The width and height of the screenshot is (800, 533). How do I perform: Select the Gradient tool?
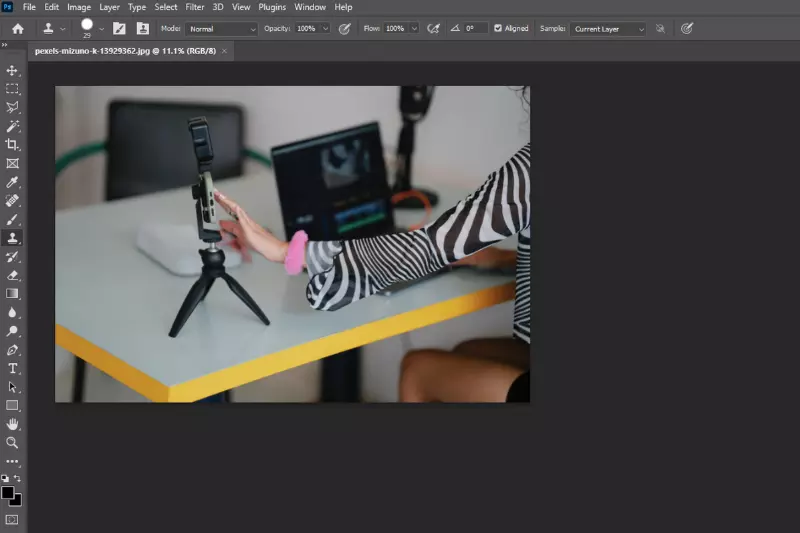[x=12, y=294]
